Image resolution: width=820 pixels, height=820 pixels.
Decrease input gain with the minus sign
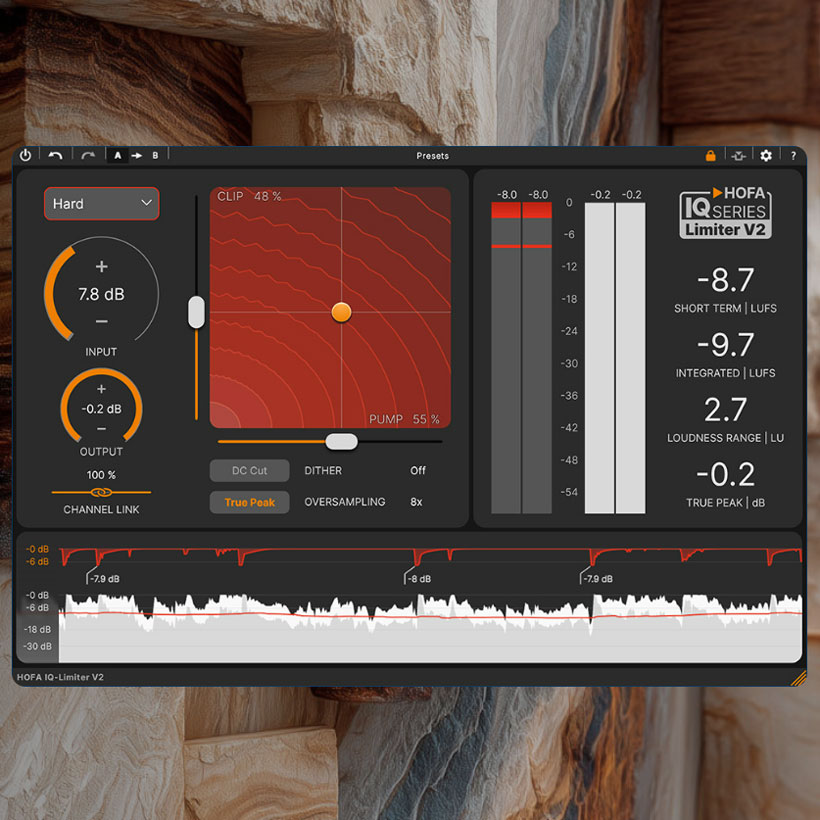pos(101,321)
